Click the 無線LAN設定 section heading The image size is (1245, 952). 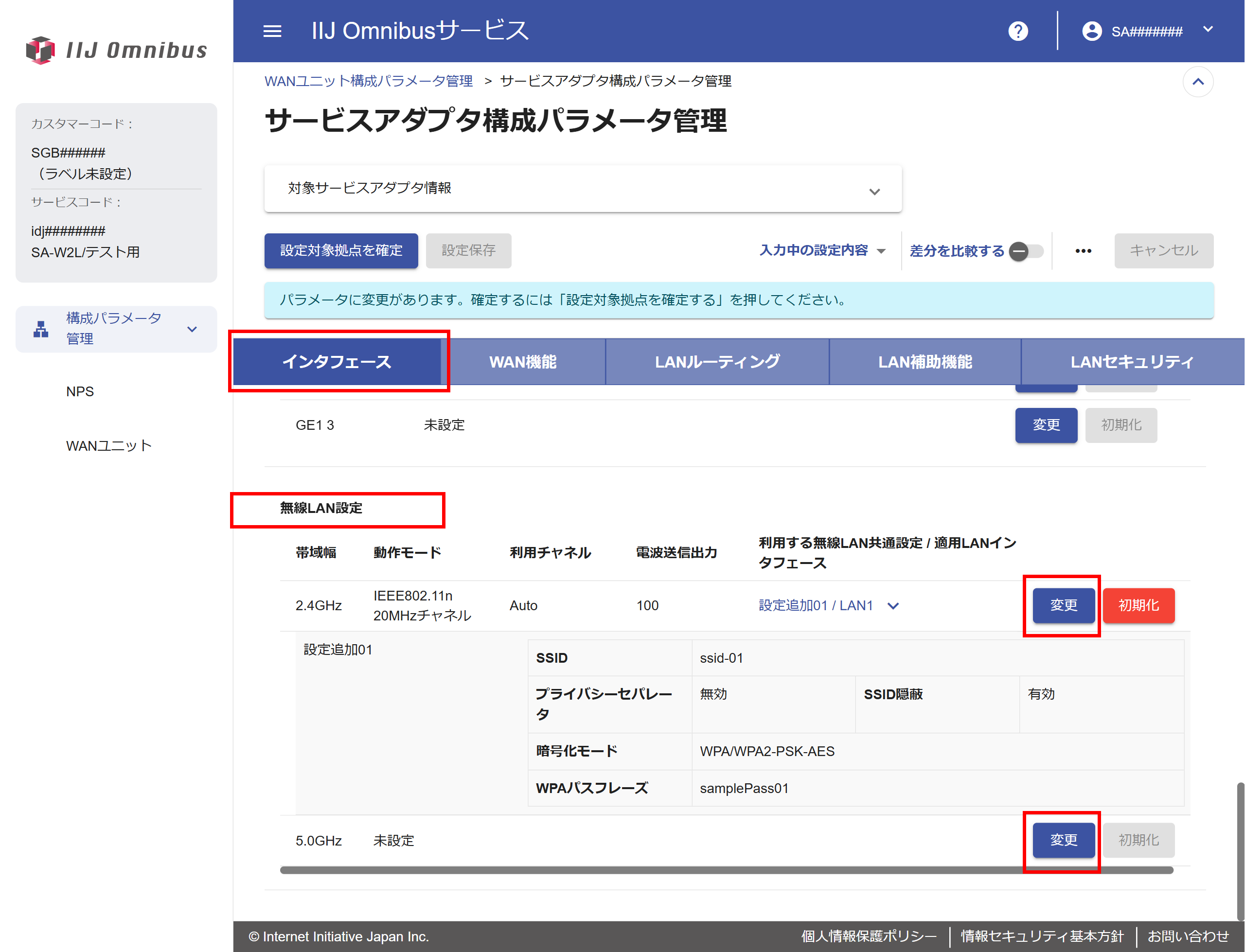pos(321,508)
